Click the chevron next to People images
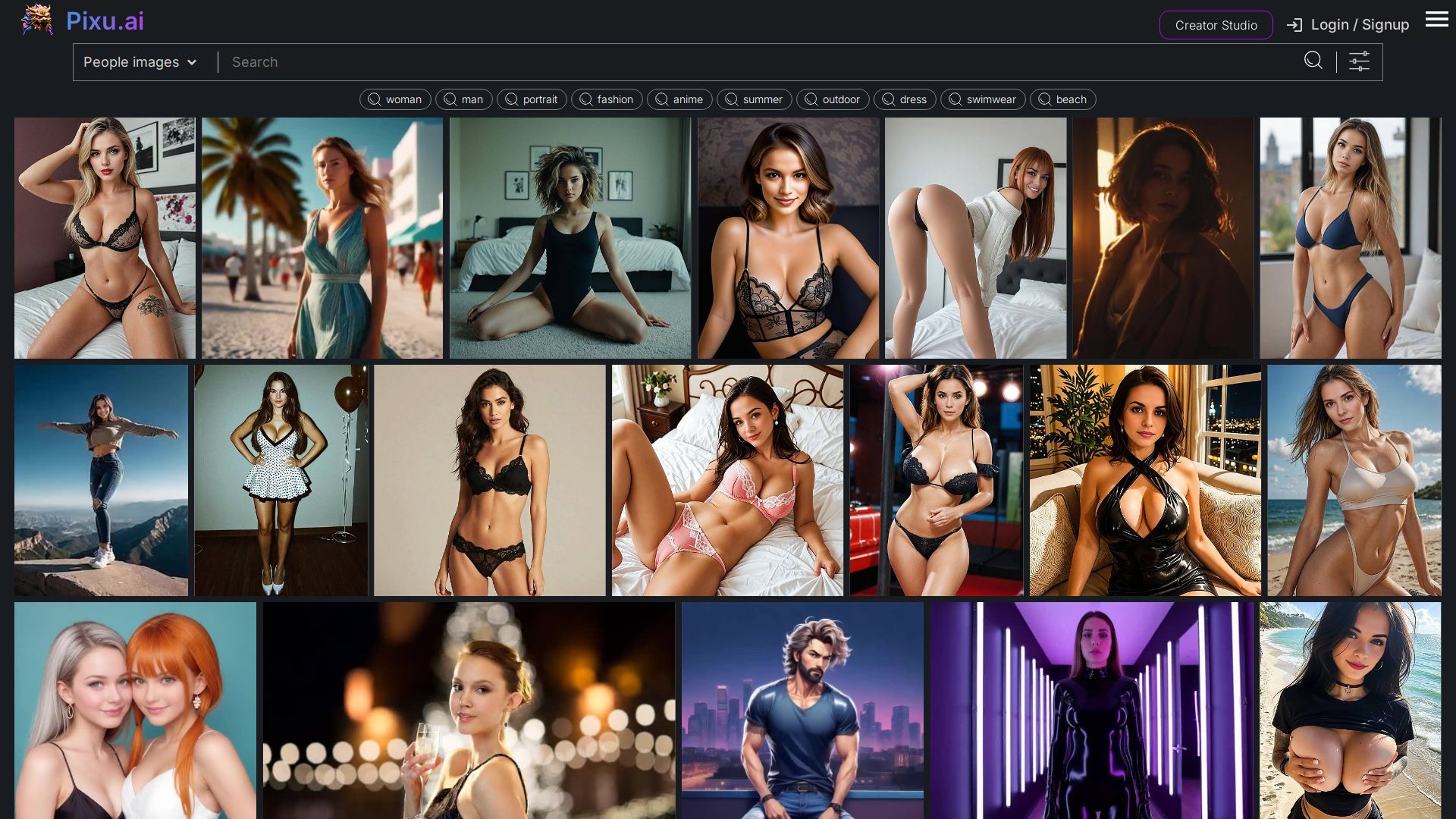Screen dimensions: 1456x819 pos(192,62)
